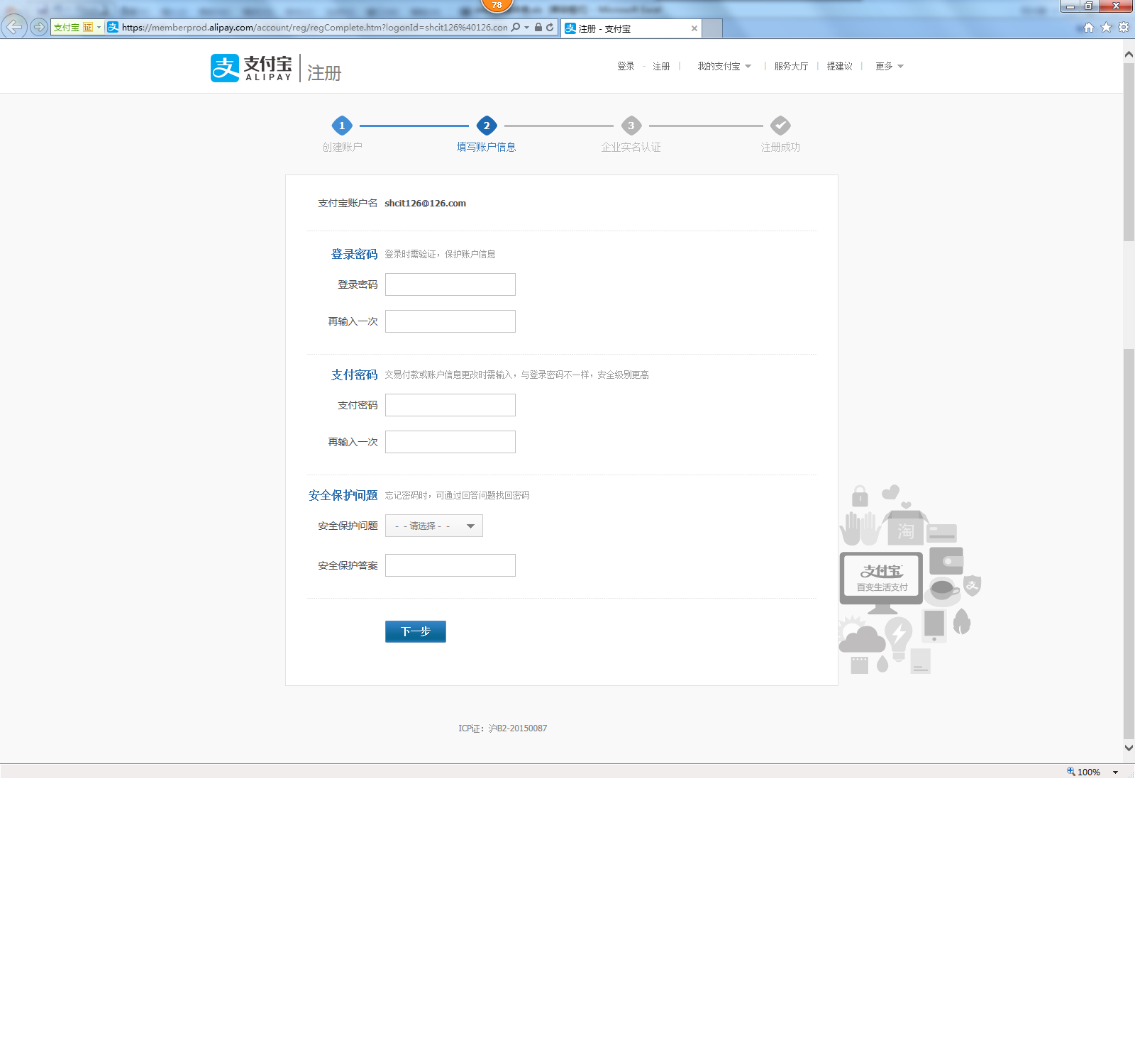Screen dimensions: 1135x1064
Task: Click the browser Back arrow button
Action: [x=14, y=27]
